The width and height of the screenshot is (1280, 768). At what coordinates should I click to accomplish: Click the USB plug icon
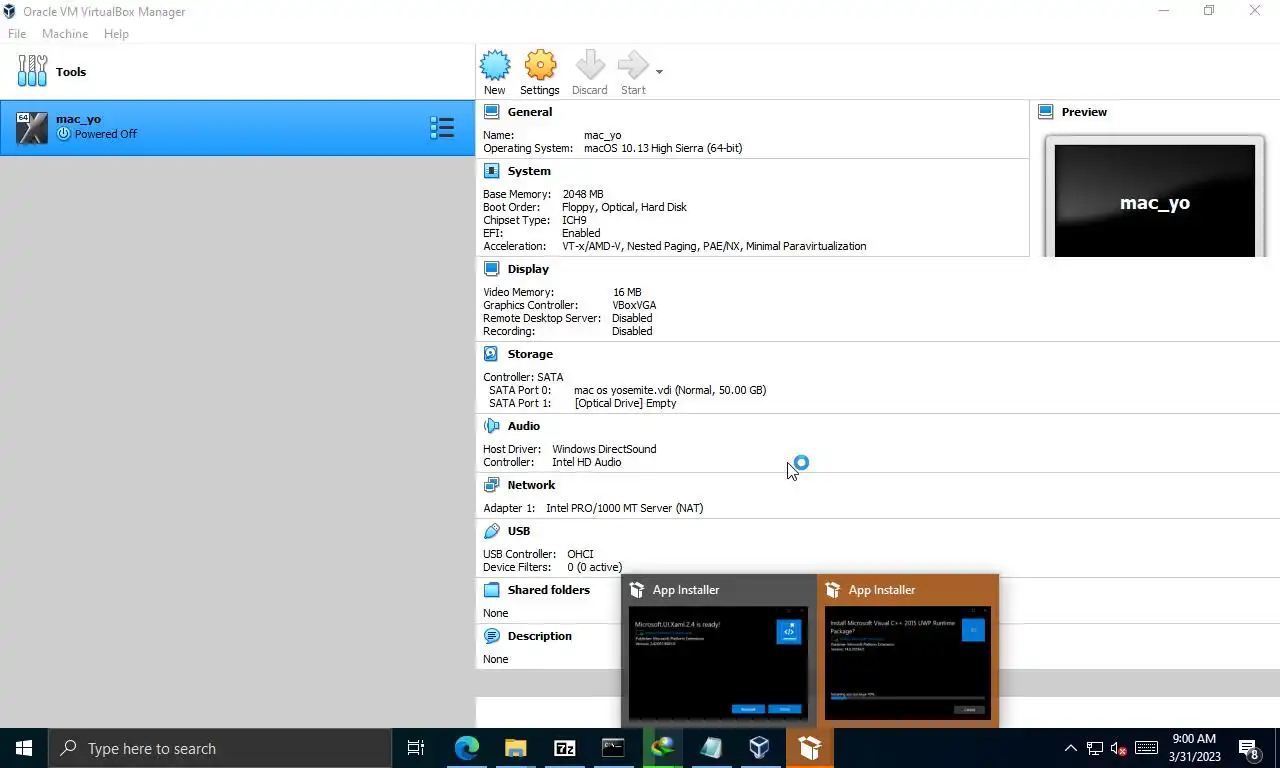pyautogui.click(x=491, y=531)
